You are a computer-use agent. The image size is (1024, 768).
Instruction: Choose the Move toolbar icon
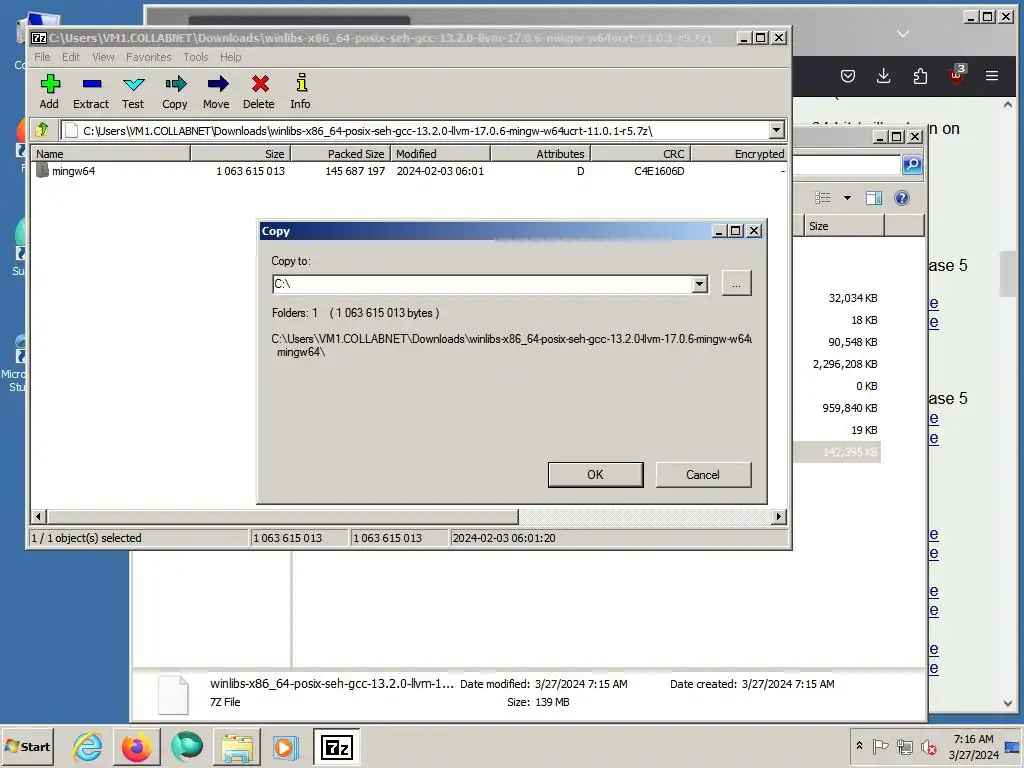pyautogui.click(x=216, y=91)
